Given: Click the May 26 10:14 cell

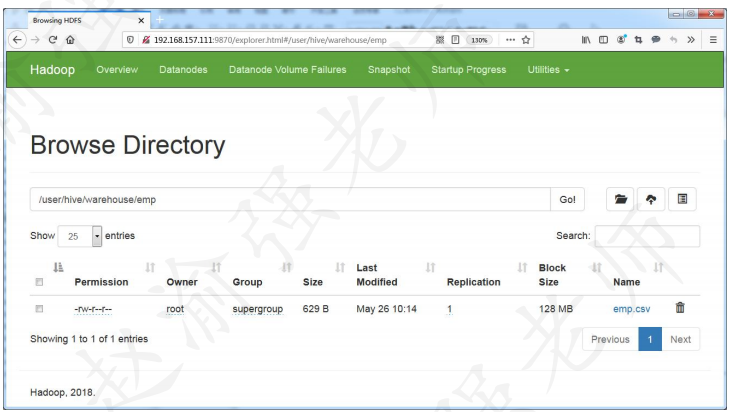Looking at the screenshot, I should coord(386,309).
